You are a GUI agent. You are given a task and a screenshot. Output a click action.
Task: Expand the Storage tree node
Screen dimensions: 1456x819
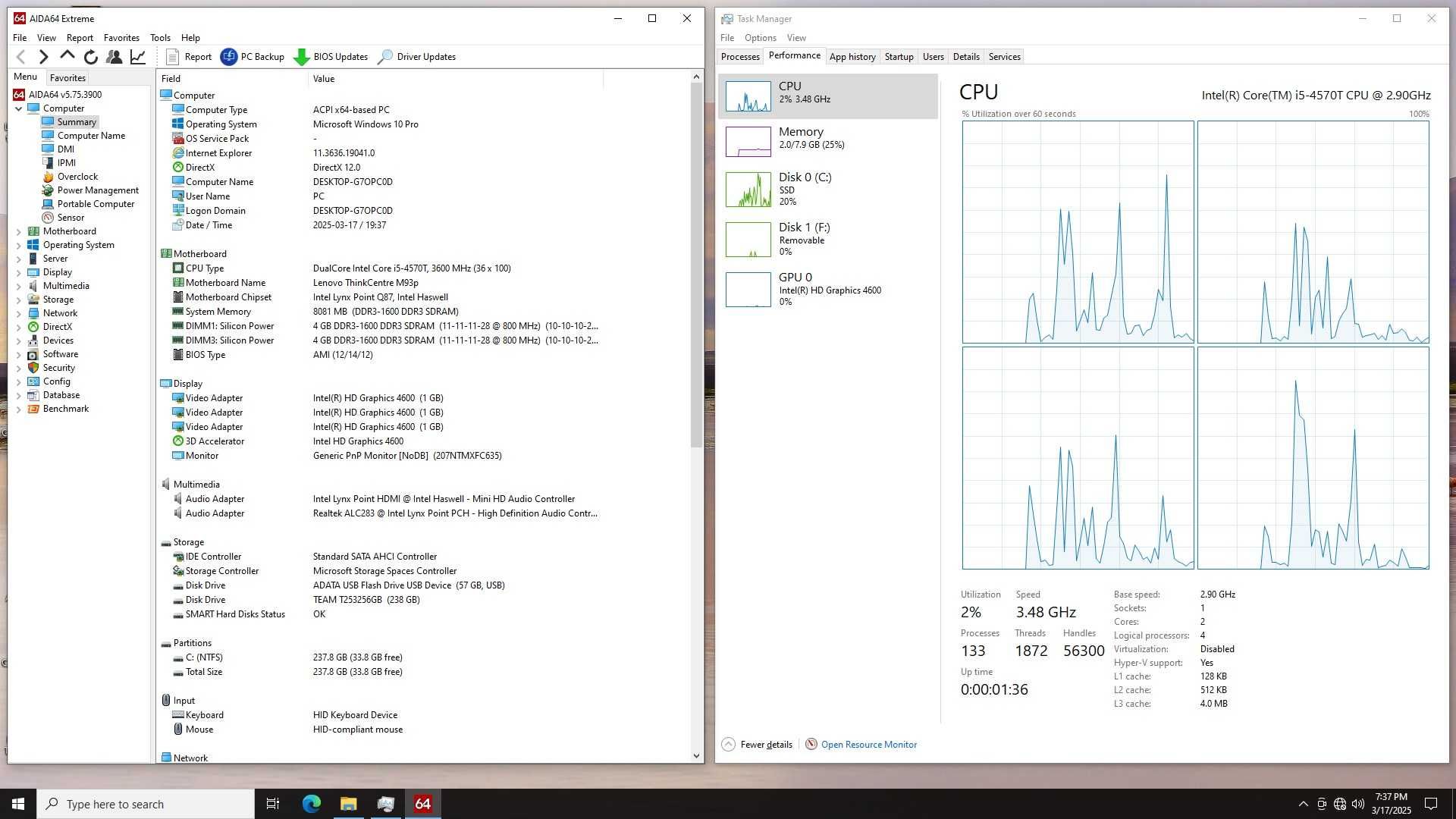click(19, 300)
